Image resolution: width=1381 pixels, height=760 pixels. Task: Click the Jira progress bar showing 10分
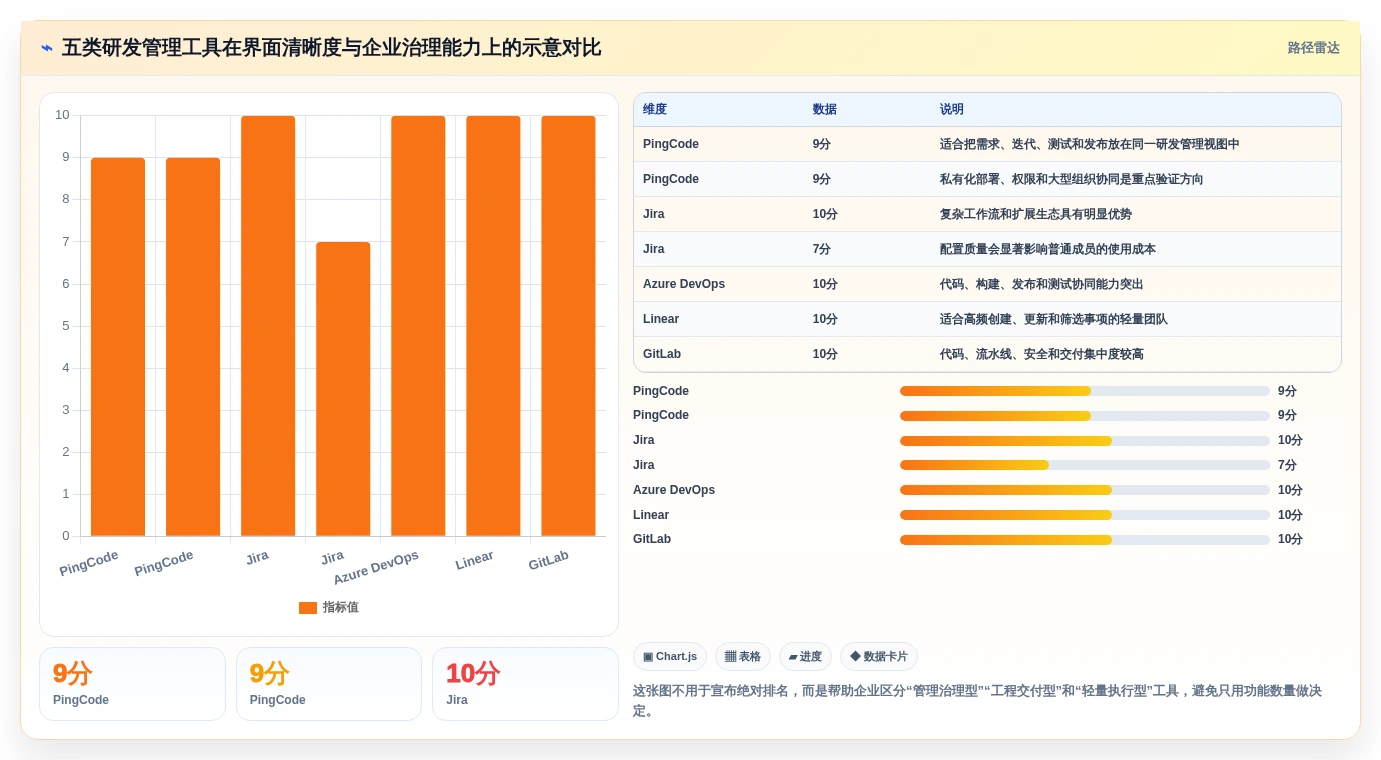point(1085,441)
